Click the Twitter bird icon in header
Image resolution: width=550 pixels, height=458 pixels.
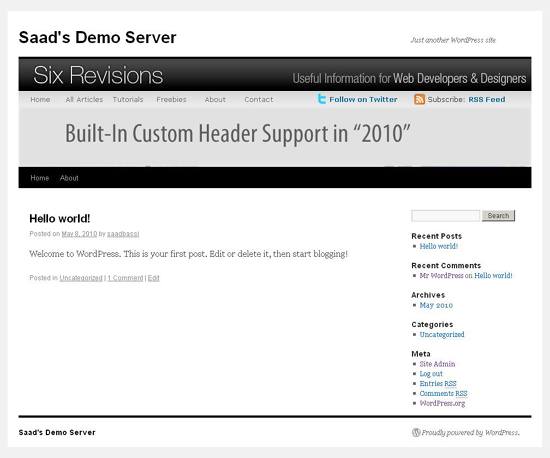click(x=321, y=99)
